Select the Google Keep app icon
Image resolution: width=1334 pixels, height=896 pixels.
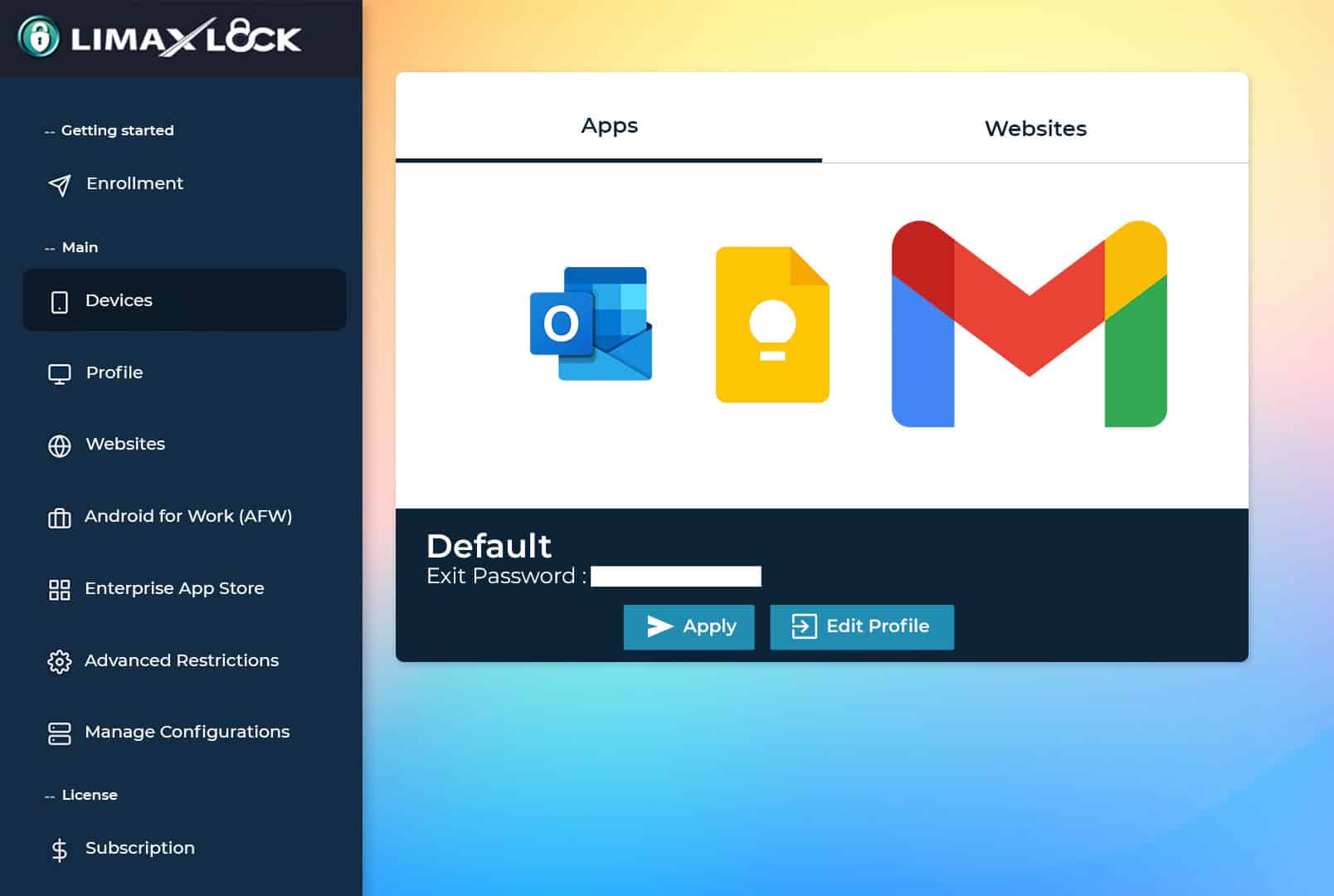pos(772,324)
